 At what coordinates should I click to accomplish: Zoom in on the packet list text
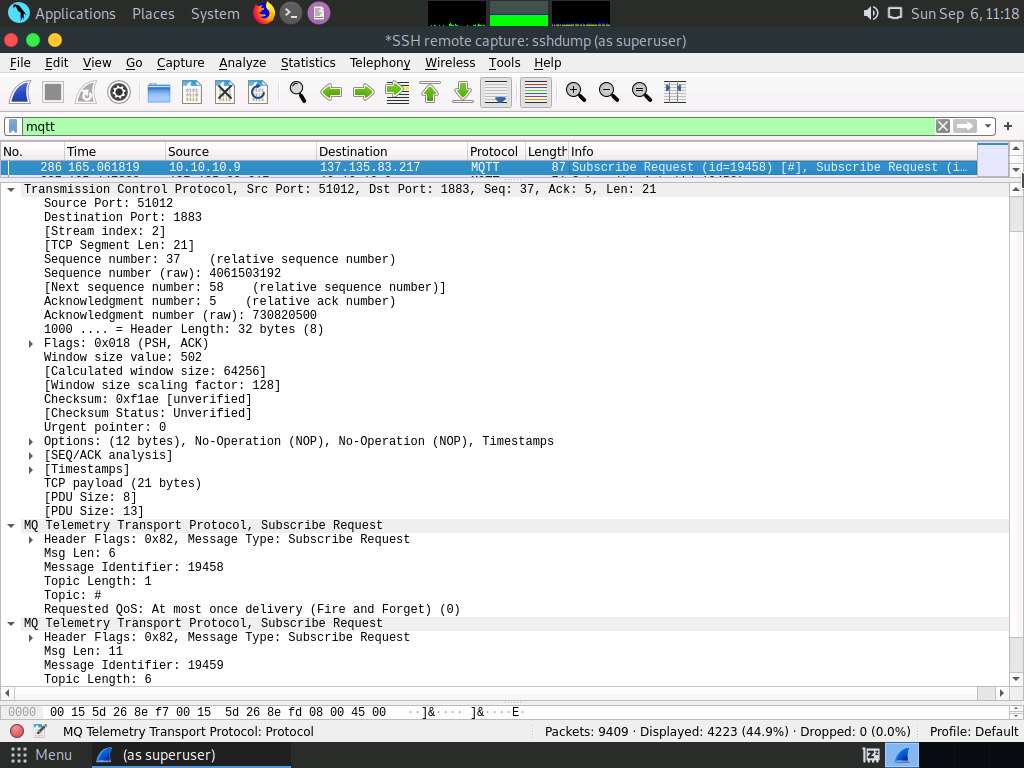[x=575, y=92]
